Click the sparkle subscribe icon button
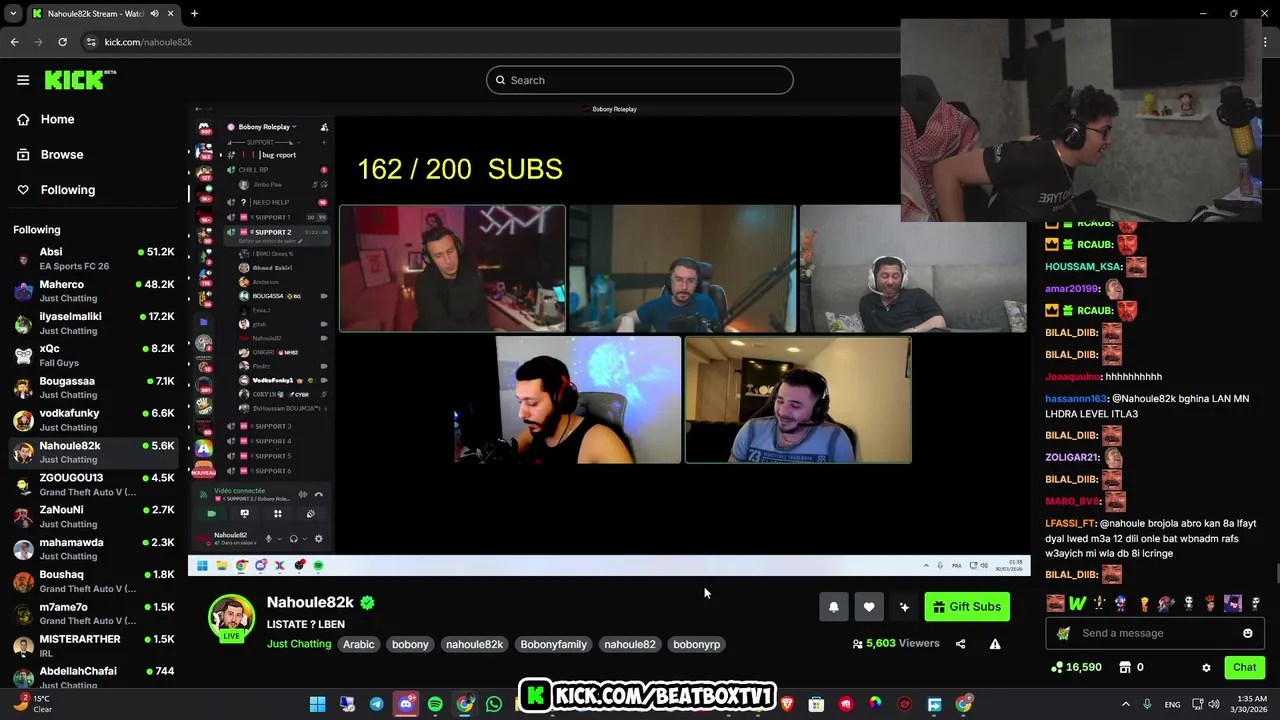1280x720 pixels. tap(904, 607)
